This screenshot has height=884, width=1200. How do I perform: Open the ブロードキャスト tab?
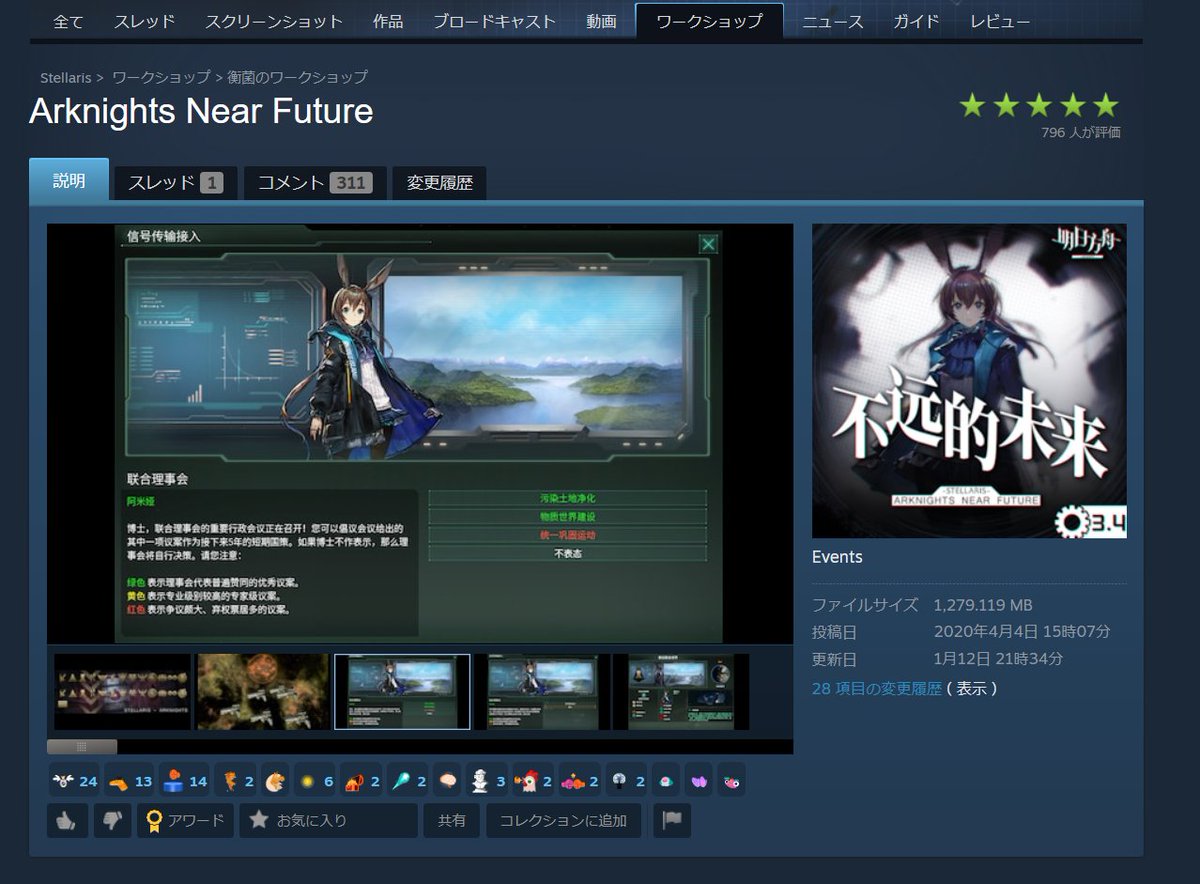pos(496,21)
